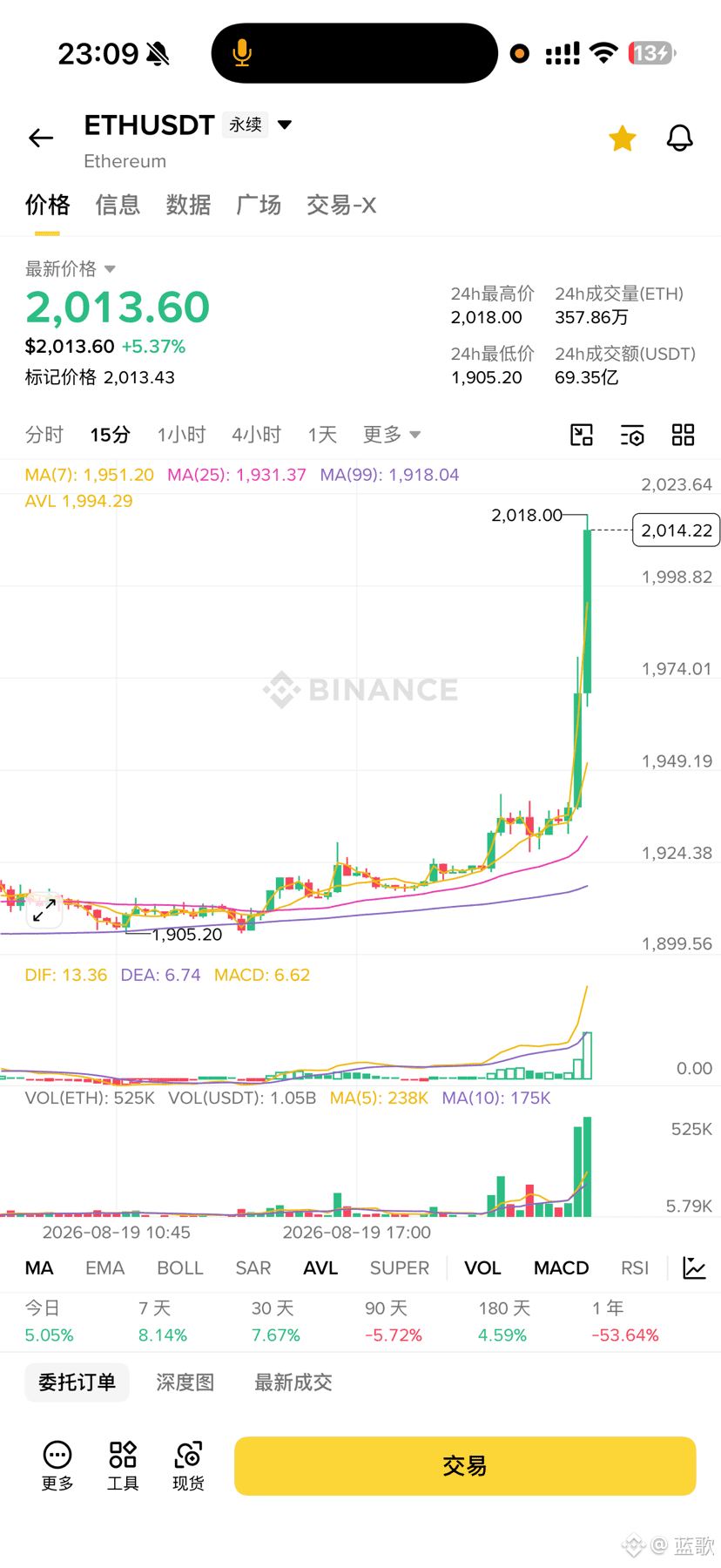The image size is (721, 1568).
Task: Tap the VOL(ETH): 525K legend
Action: tap(90, 1098)
